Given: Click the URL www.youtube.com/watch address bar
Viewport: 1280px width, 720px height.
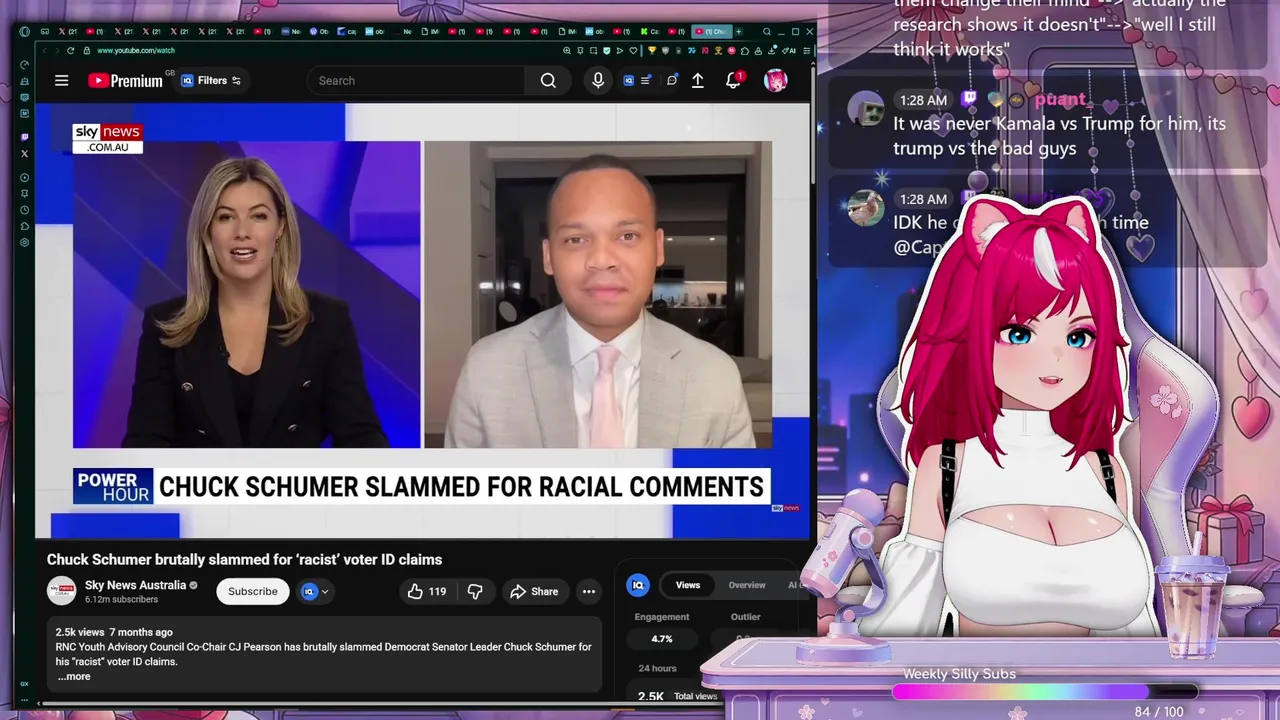Looking at the screenshot, I should 136,50.
